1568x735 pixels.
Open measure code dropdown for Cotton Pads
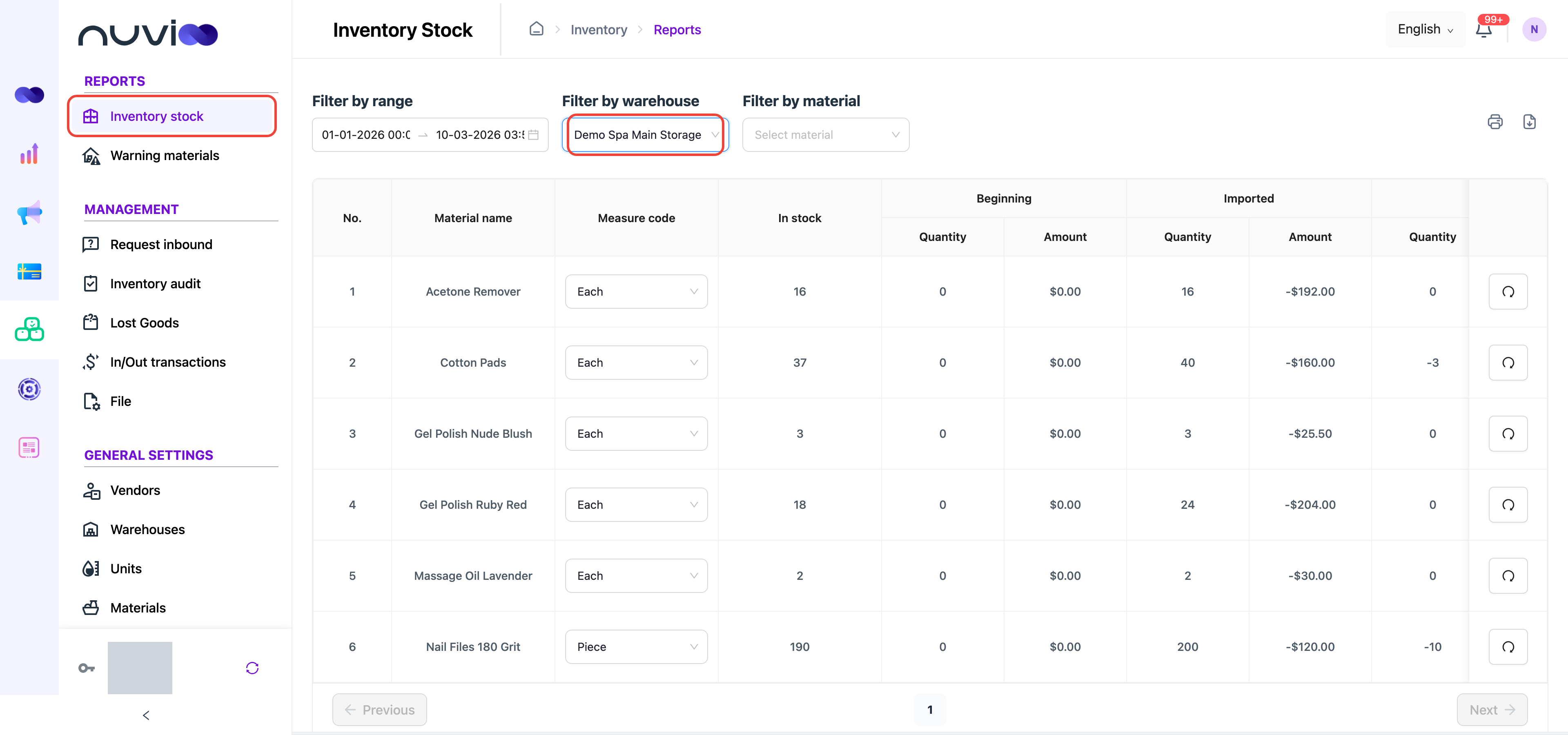click(x=636, y=363)
